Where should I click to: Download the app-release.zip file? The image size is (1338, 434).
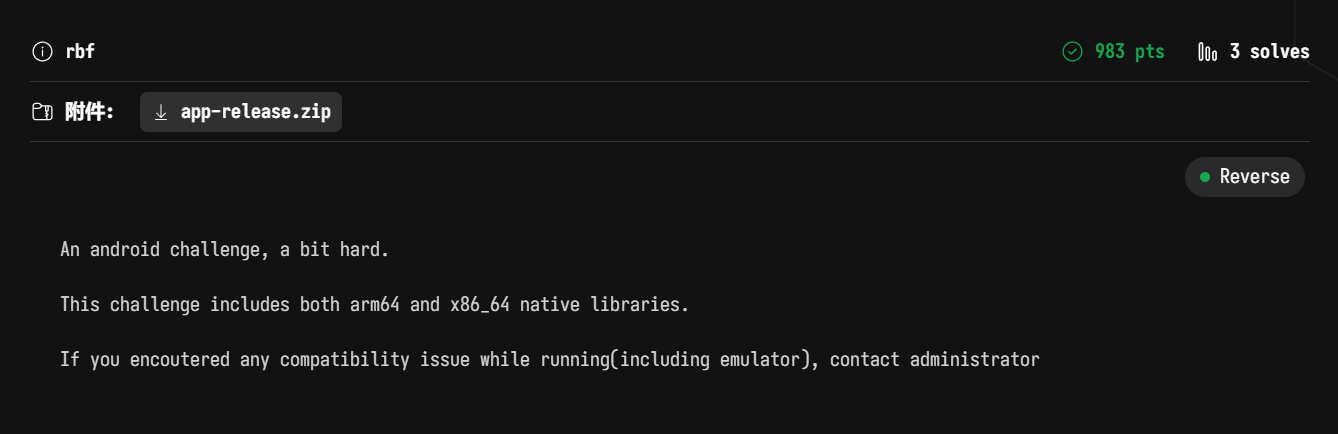[255, 112]
